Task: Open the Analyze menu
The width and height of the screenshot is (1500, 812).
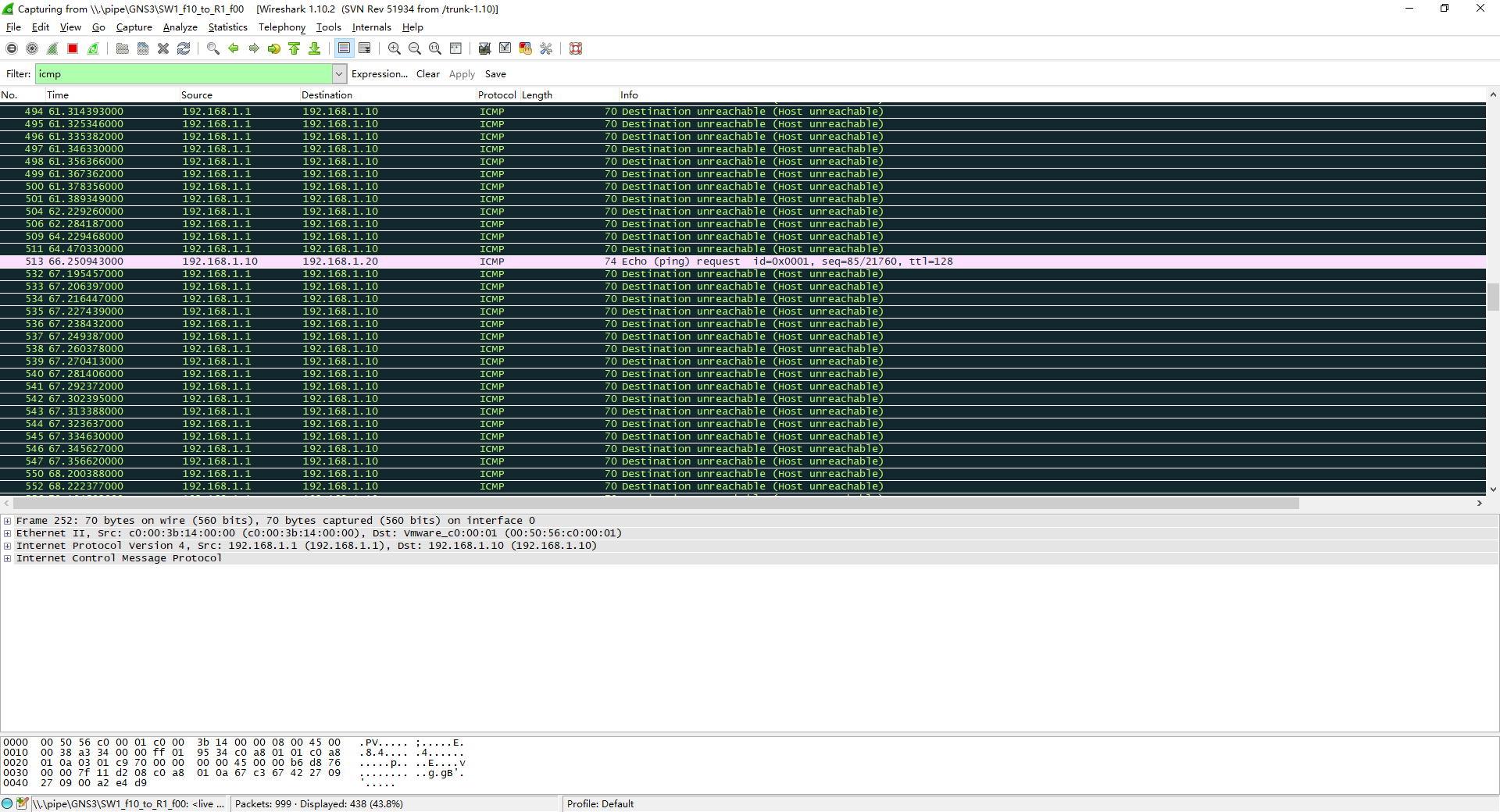Action: (x=180, y=27)
